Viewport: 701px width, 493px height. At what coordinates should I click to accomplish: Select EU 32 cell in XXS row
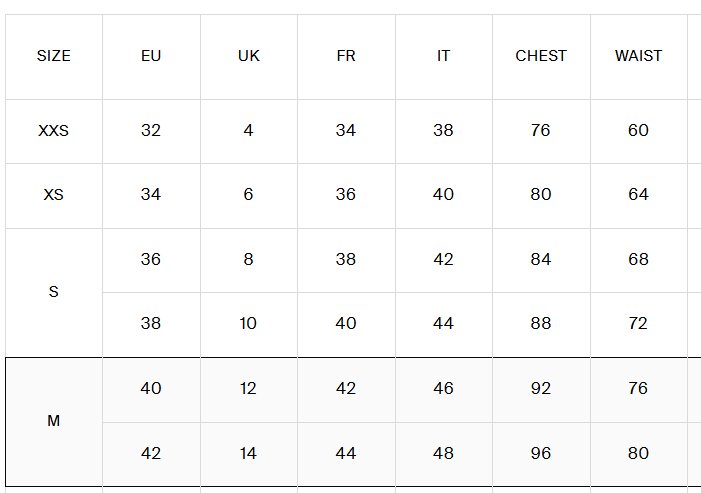151,131
